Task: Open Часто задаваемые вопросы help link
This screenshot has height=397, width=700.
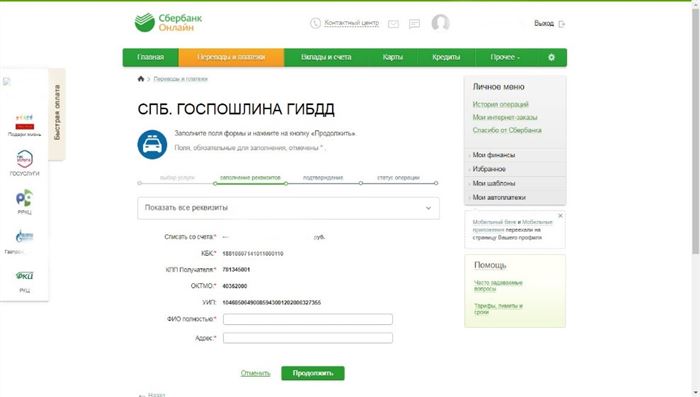Action: click(498, 286)
